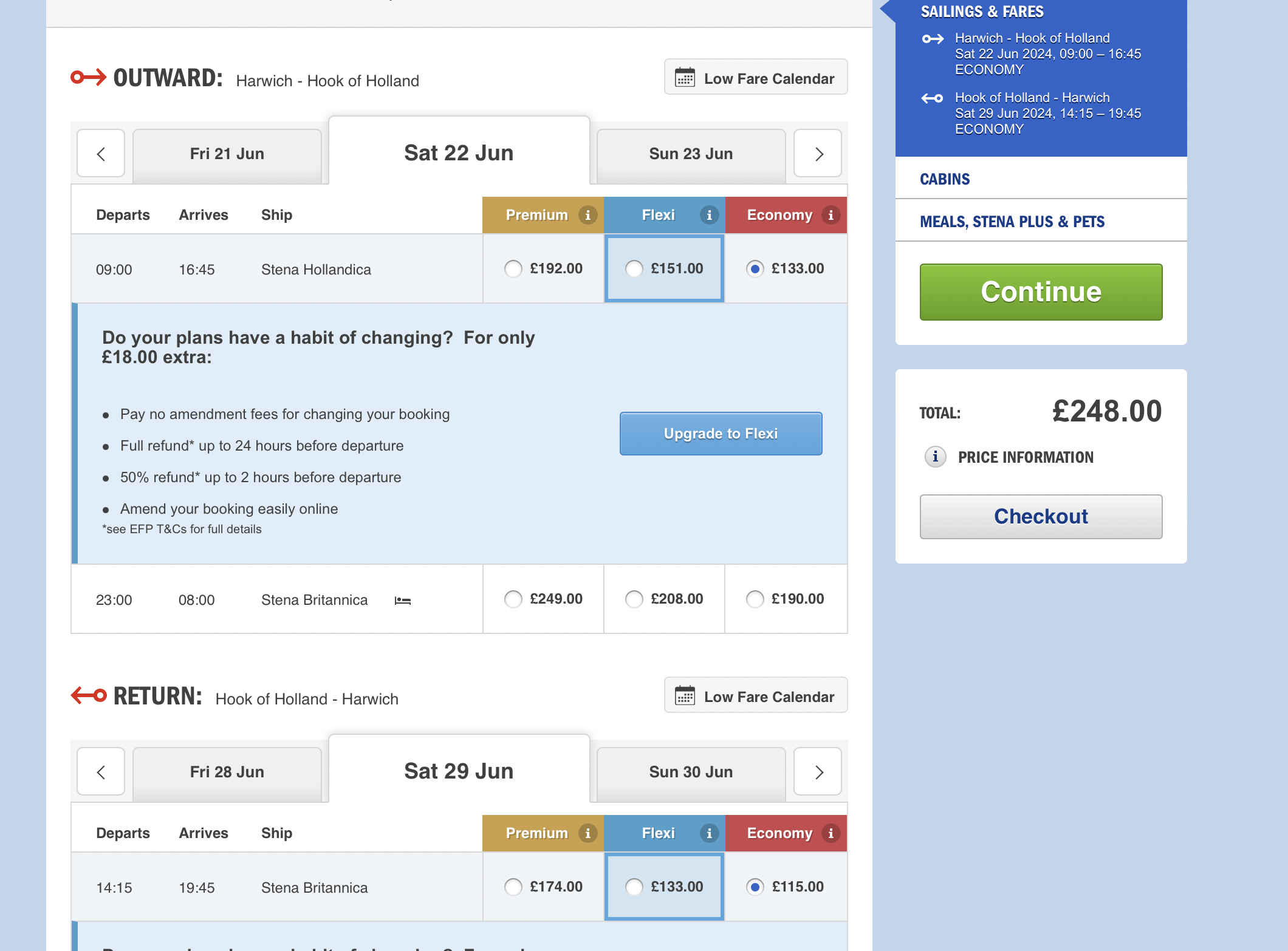This screenshot has width=1288, height=951.
Task: Click the Price Information info icon
Action: point(935,457)
